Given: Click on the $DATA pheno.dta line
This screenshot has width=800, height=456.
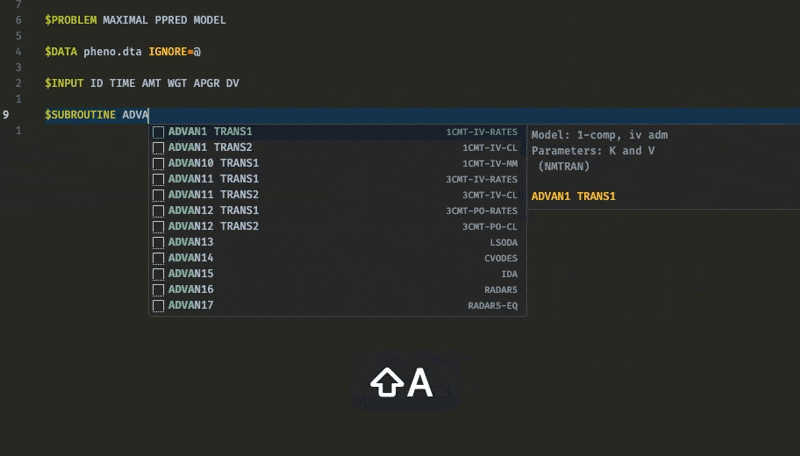Looking at the screenshot, I should tap(122, 52).
